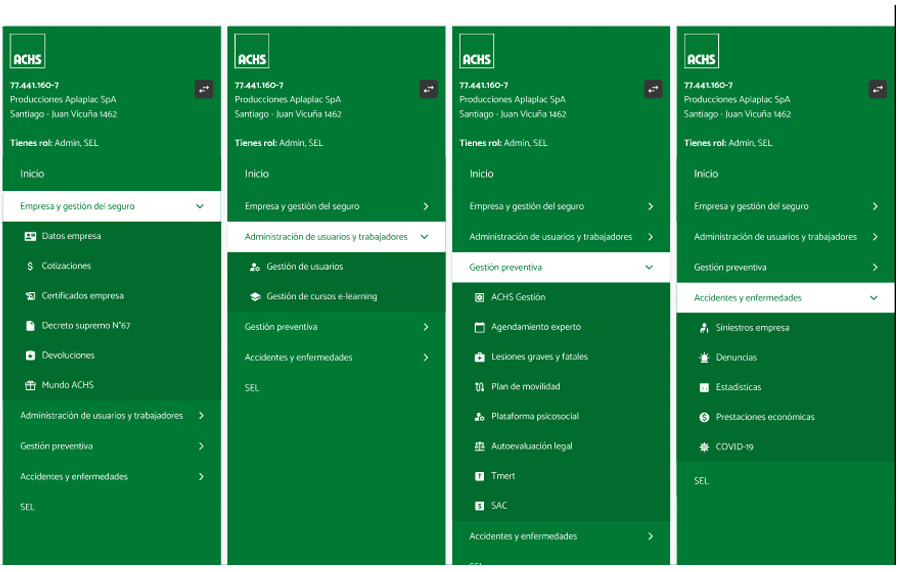Image resolution: width=900 pixels, height=572 pixels.
Task: Expand Gestión preventiva chevron in first panel
Action: (201, 446)
